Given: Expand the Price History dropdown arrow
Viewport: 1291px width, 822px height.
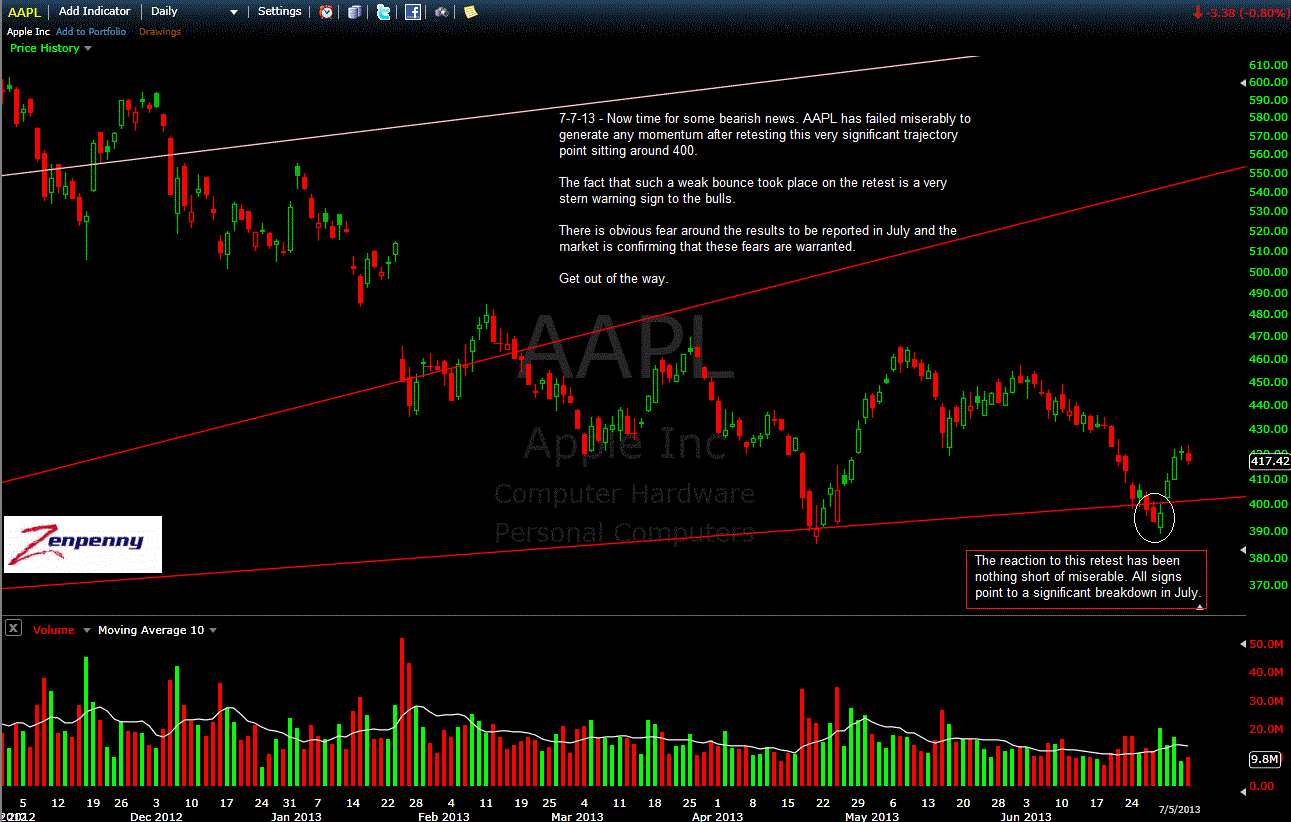Looking at the screenshot, I should (x=88, y=48).
